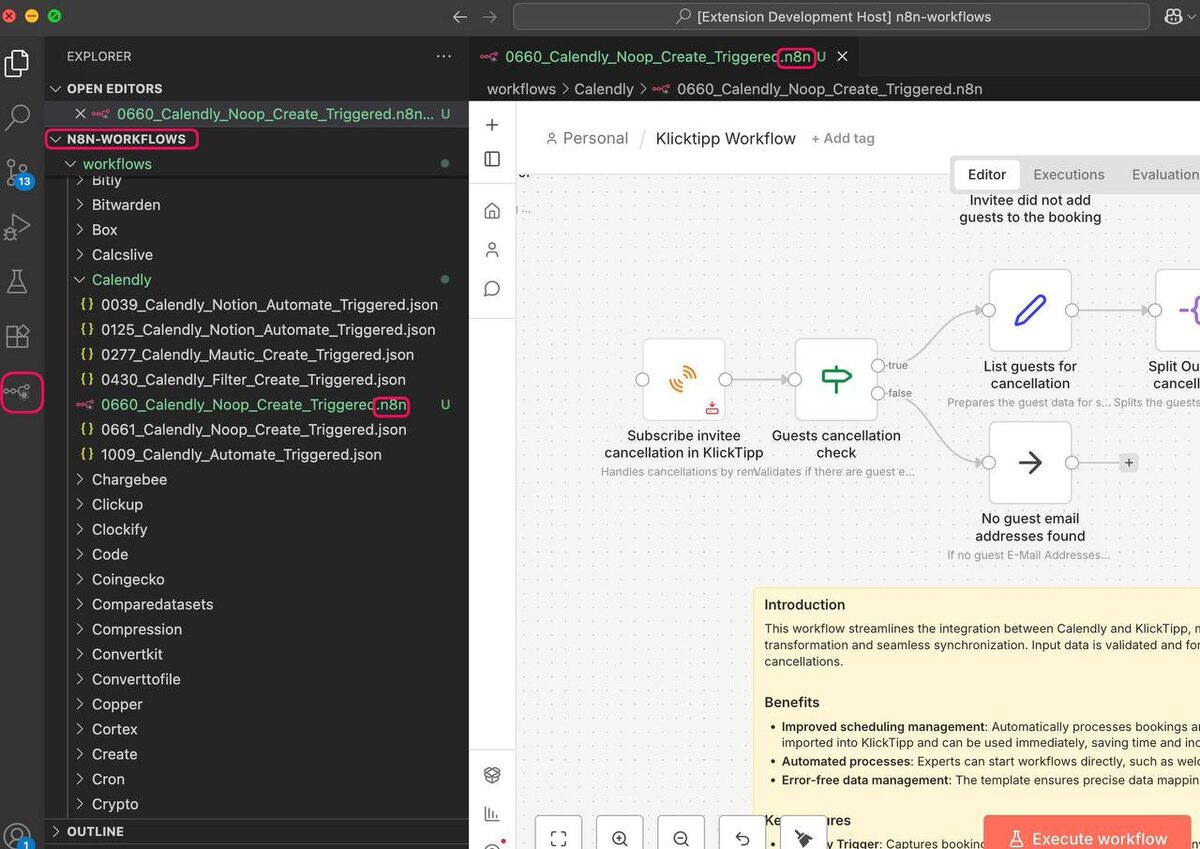Open the Testing flask view

pos(17,282)
